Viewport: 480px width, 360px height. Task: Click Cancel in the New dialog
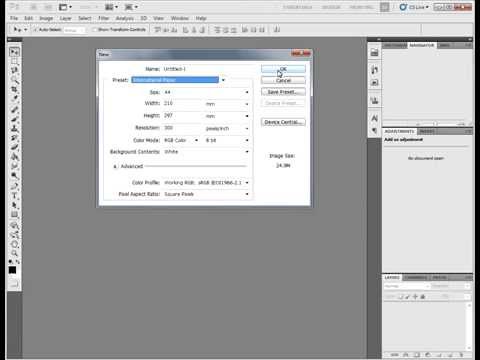[x=283, y=80]
